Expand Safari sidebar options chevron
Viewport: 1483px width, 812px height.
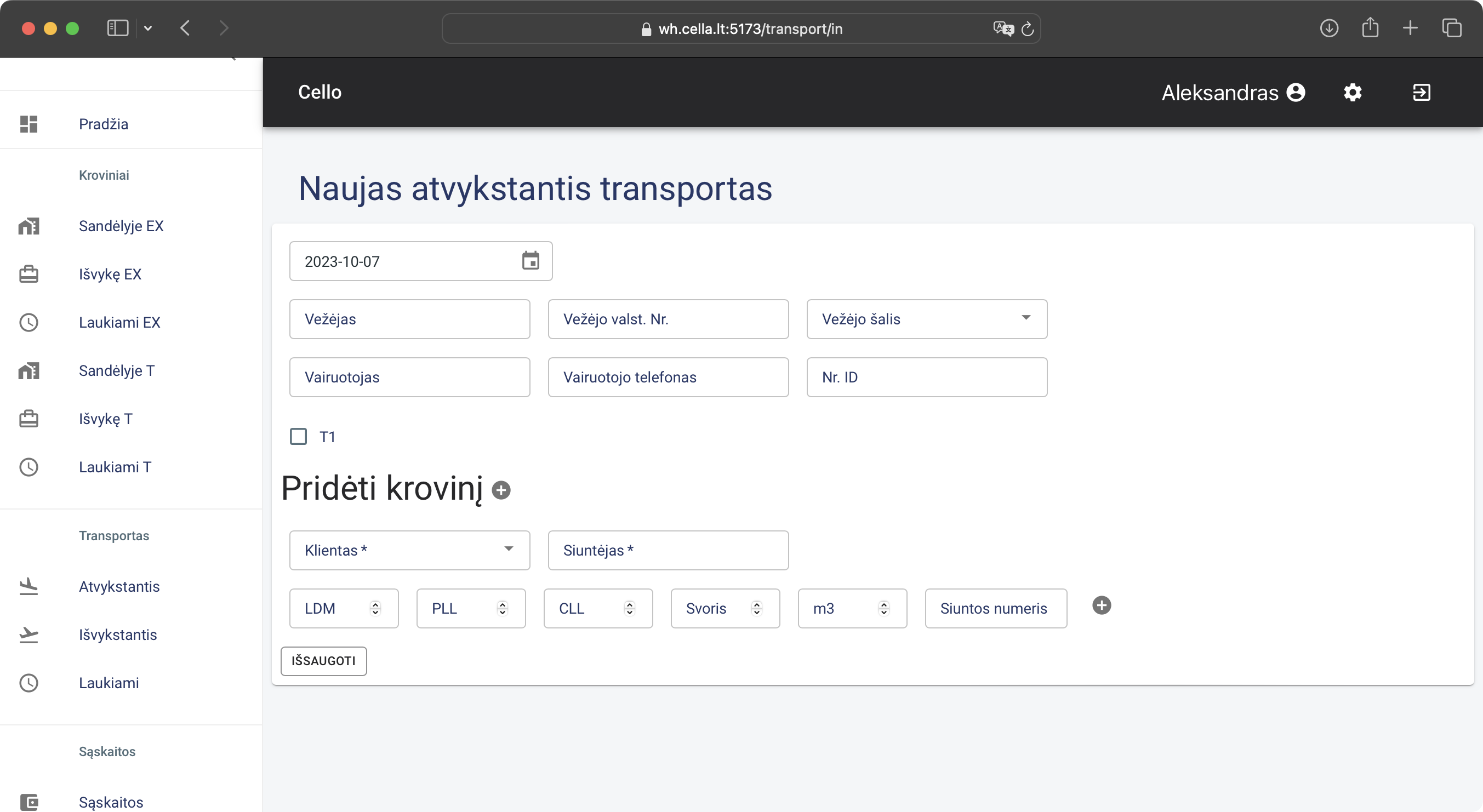pos(148,28)
